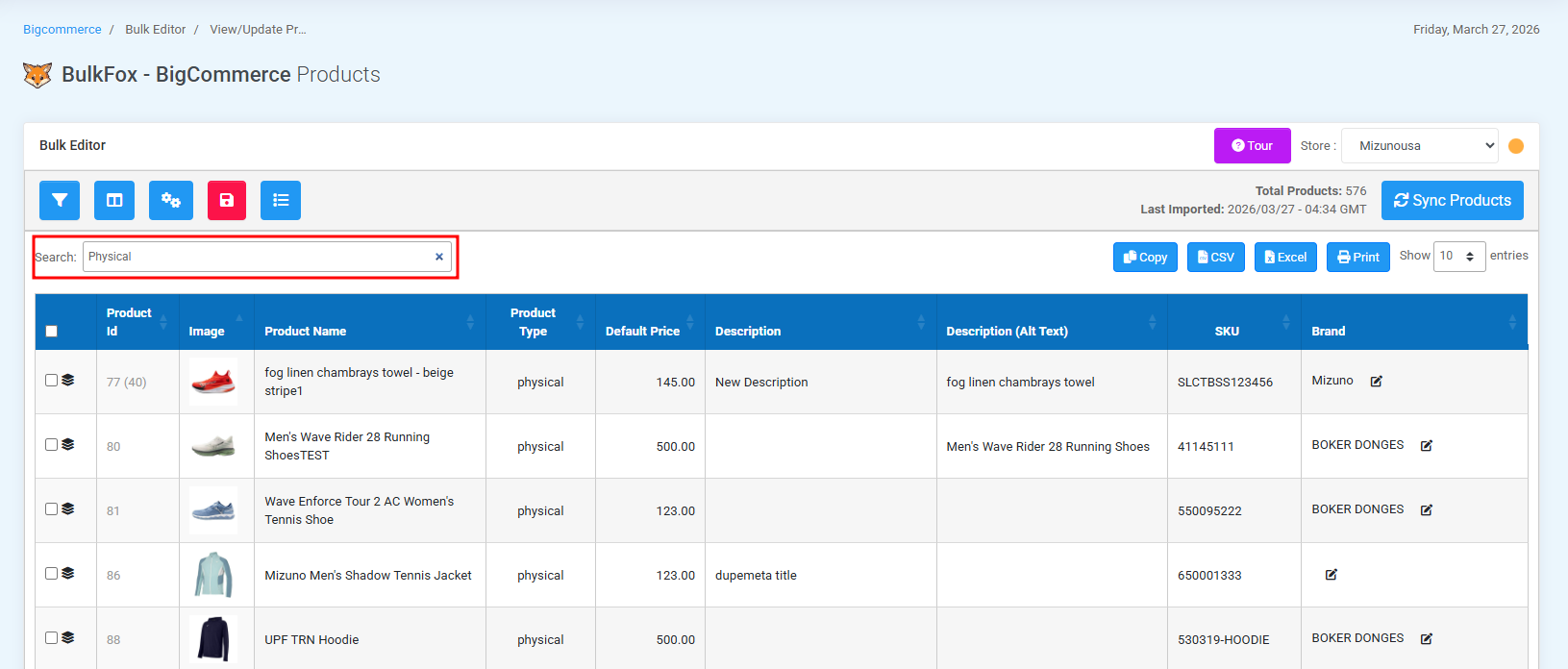Sort by Description (Alt Text) column
The image size is (1568, 669).
pos(1052,322)
